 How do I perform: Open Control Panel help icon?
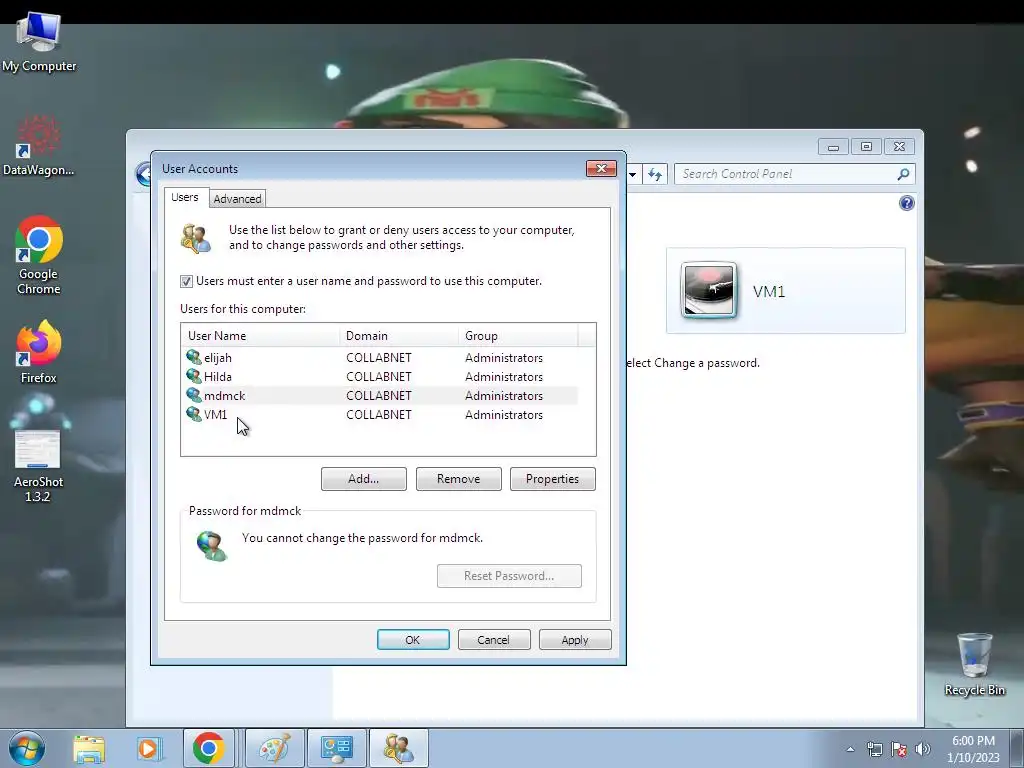tap(906, 203)
